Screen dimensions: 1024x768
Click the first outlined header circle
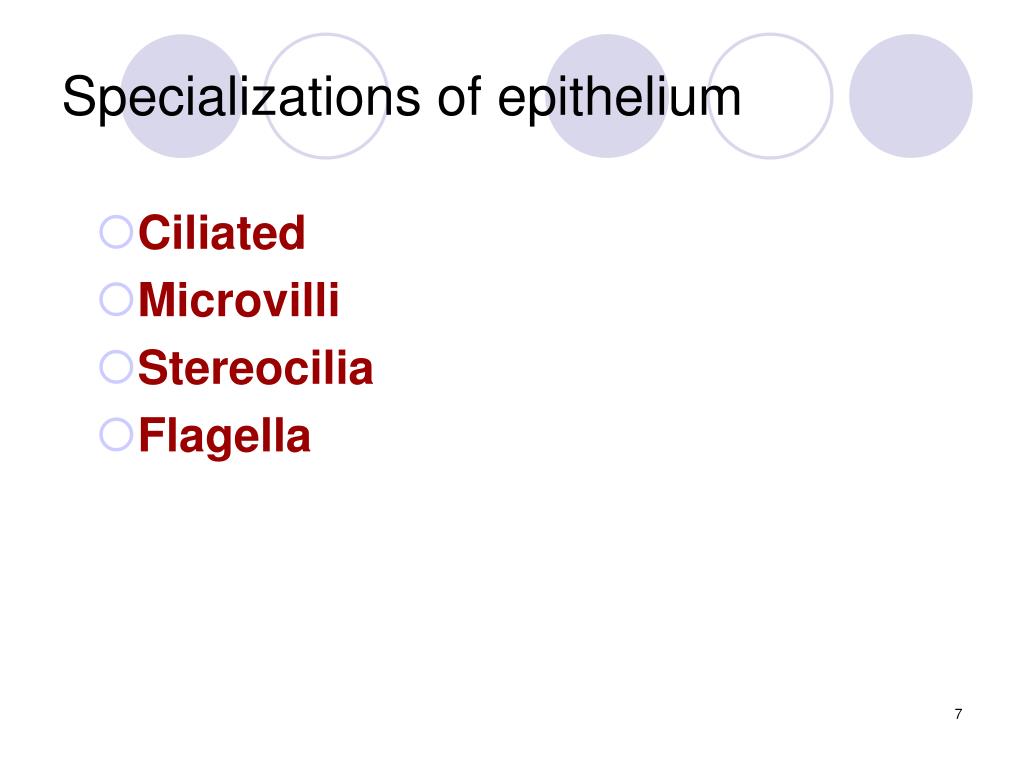(326, 96)
